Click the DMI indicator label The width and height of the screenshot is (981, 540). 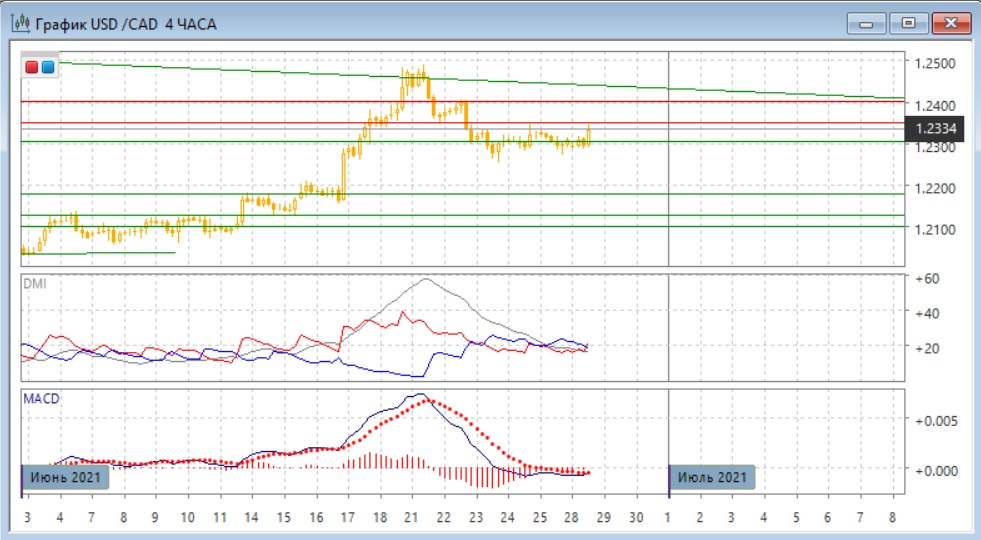tap(35, 283)
